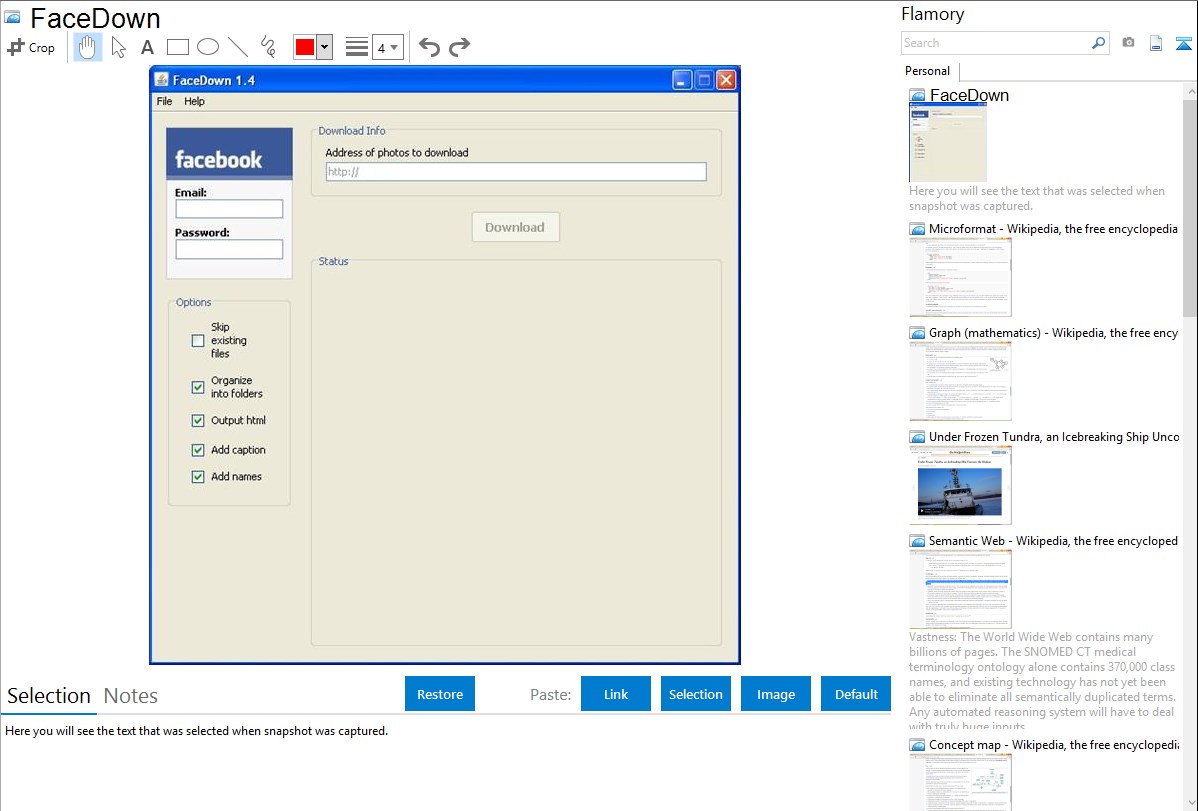This screenshot has height=811, width=1198.
Task: Open the File menu in FaceDown
Action: click(164, 101)
